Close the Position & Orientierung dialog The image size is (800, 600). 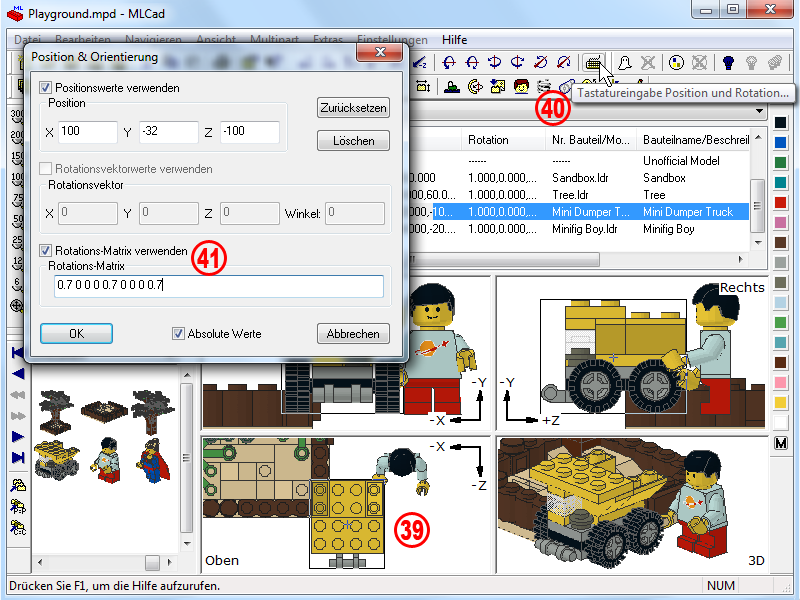coord(380,53)
